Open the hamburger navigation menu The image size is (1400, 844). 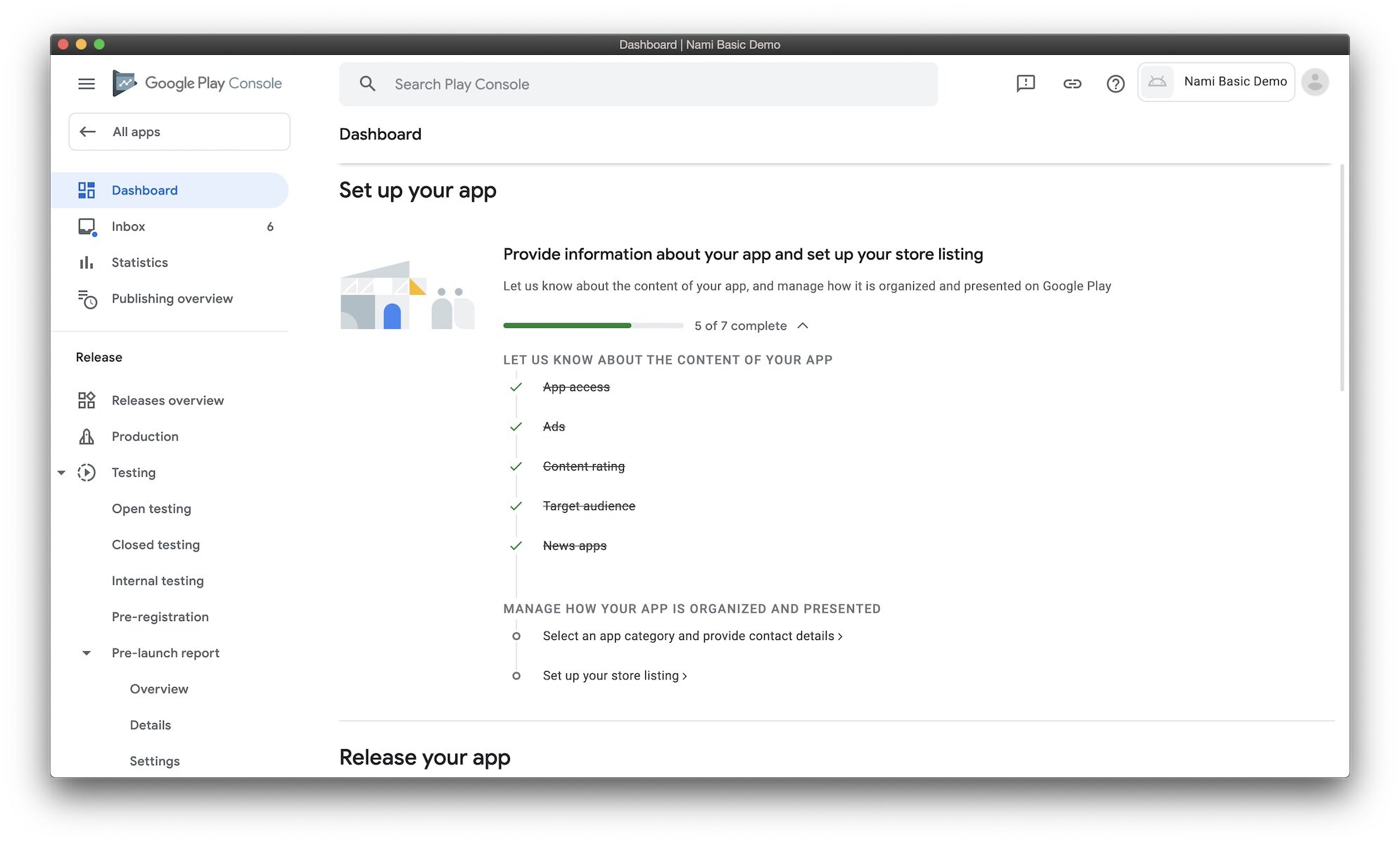[x=86, y=84]
